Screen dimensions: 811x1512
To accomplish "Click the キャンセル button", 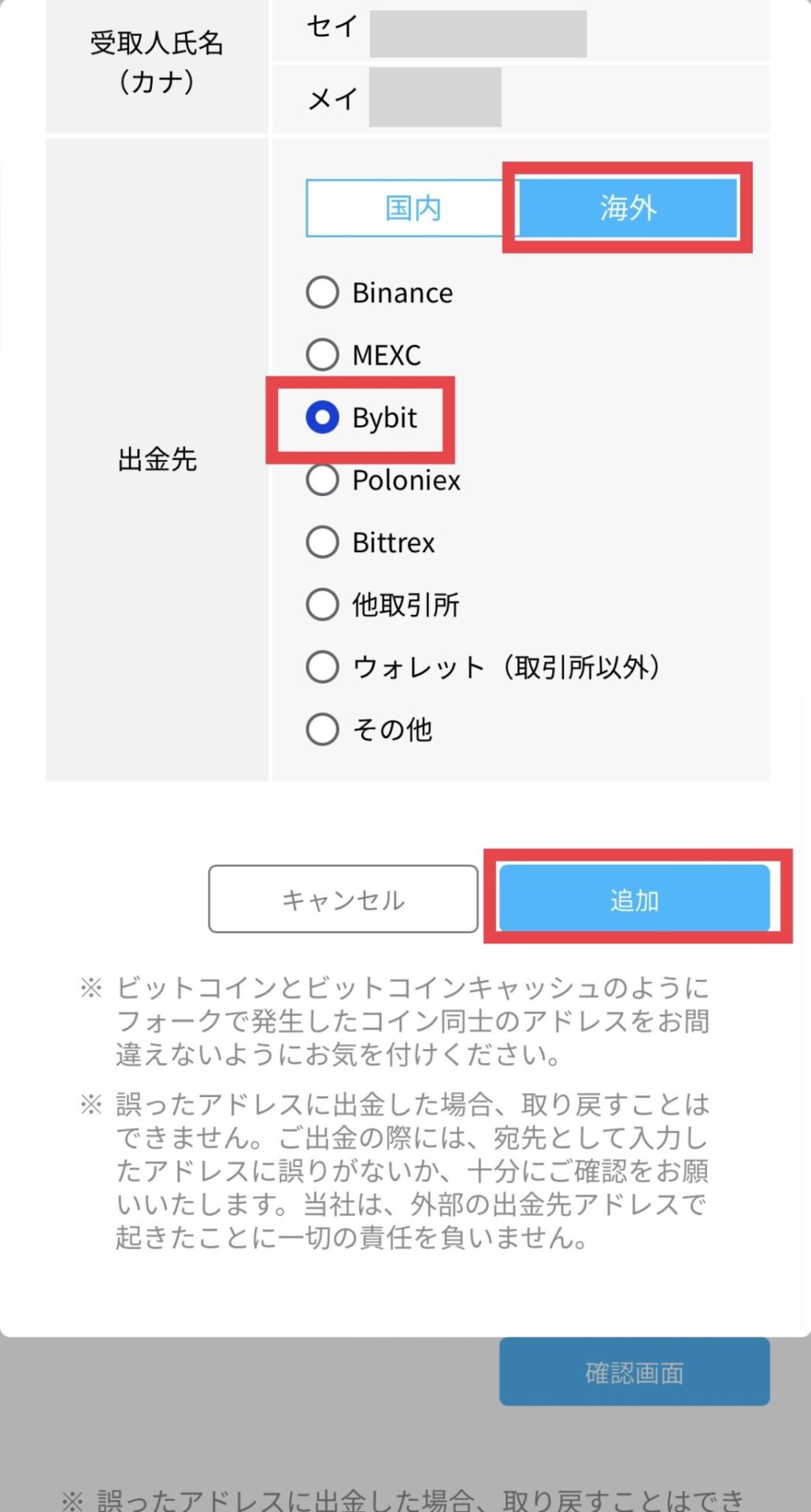I will [x=343, y=899].
